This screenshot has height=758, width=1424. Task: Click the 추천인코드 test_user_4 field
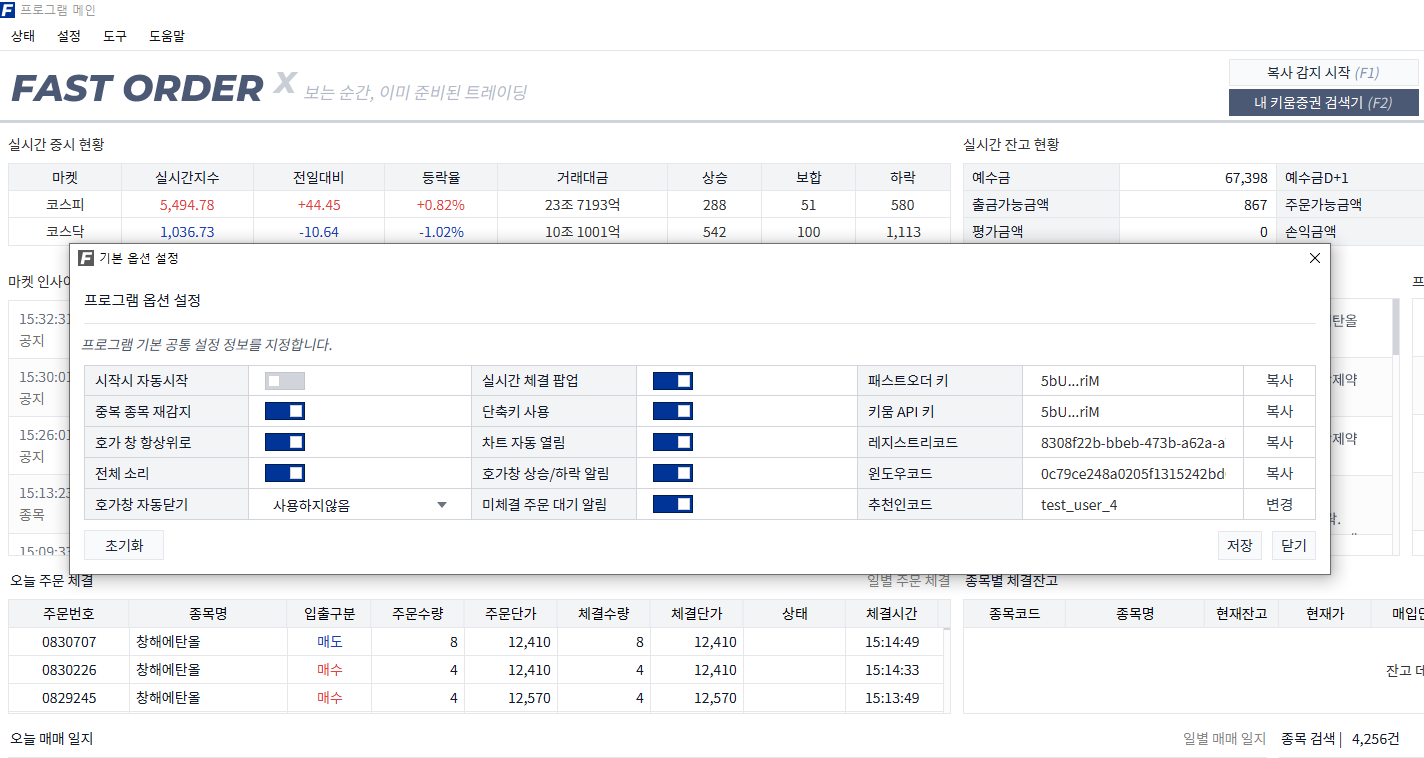coord(1133,505)
